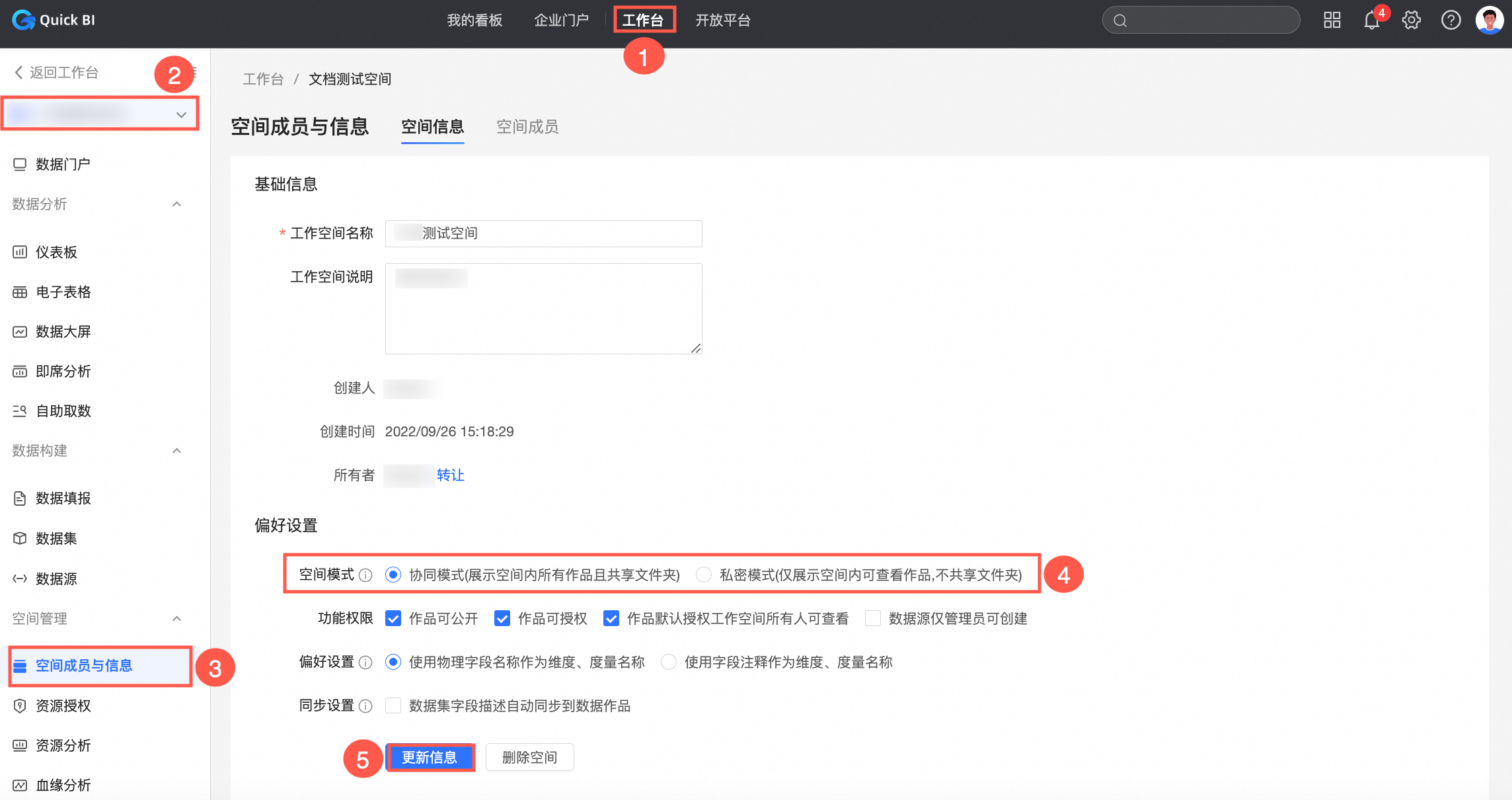Click the 数据门户 sidebar icon
This screenshot has height=800, width=1512.
coord(20,164)
